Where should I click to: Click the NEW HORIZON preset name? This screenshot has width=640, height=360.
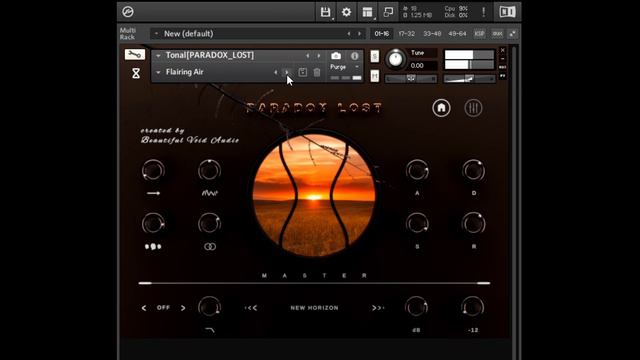click(314, 308)
